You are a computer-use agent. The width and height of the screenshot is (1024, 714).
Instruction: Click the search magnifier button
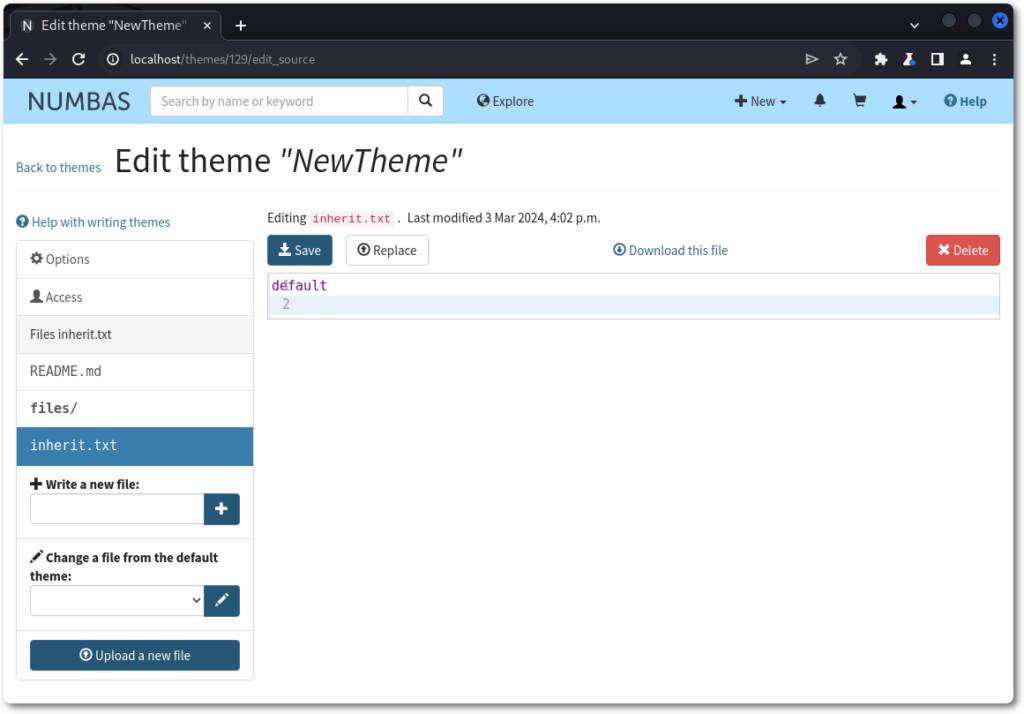pyautogui.click(x=425, y=101)
